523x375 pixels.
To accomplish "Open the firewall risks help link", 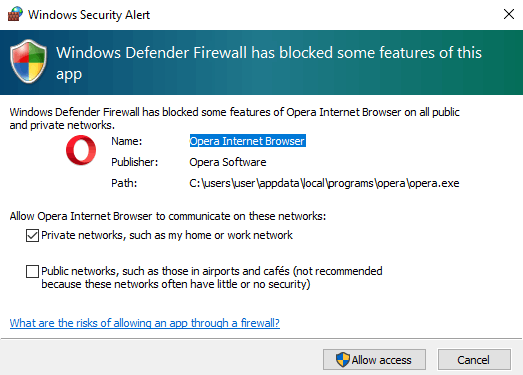I will 144,323.
